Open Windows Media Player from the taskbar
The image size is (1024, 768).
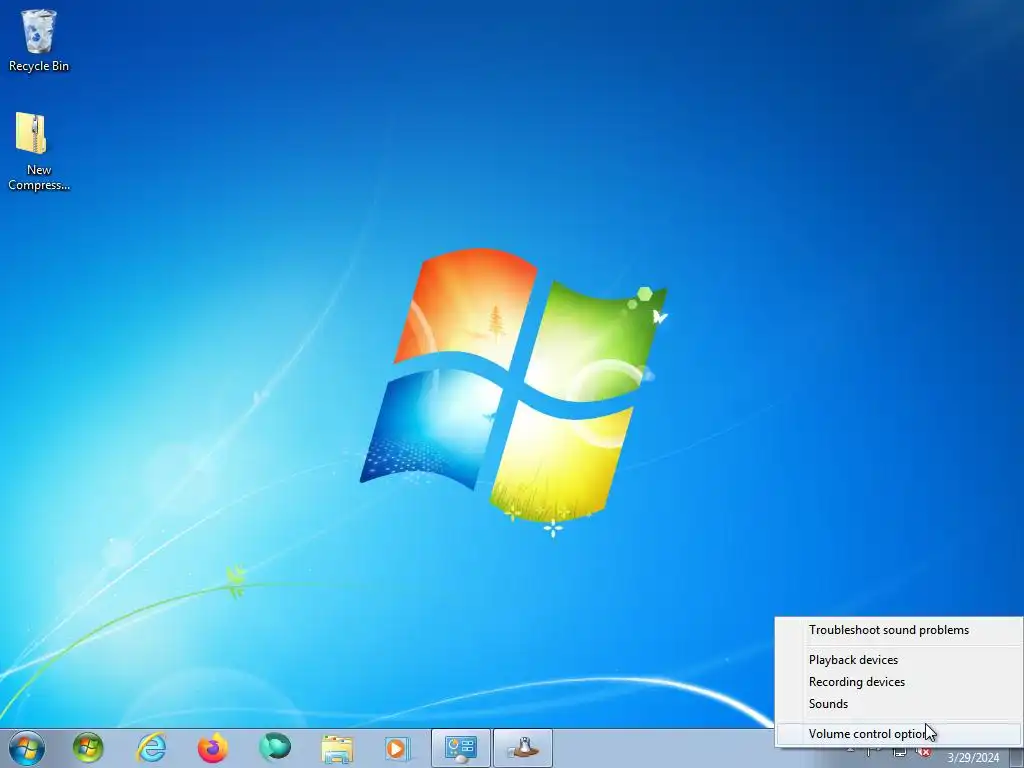396,748
